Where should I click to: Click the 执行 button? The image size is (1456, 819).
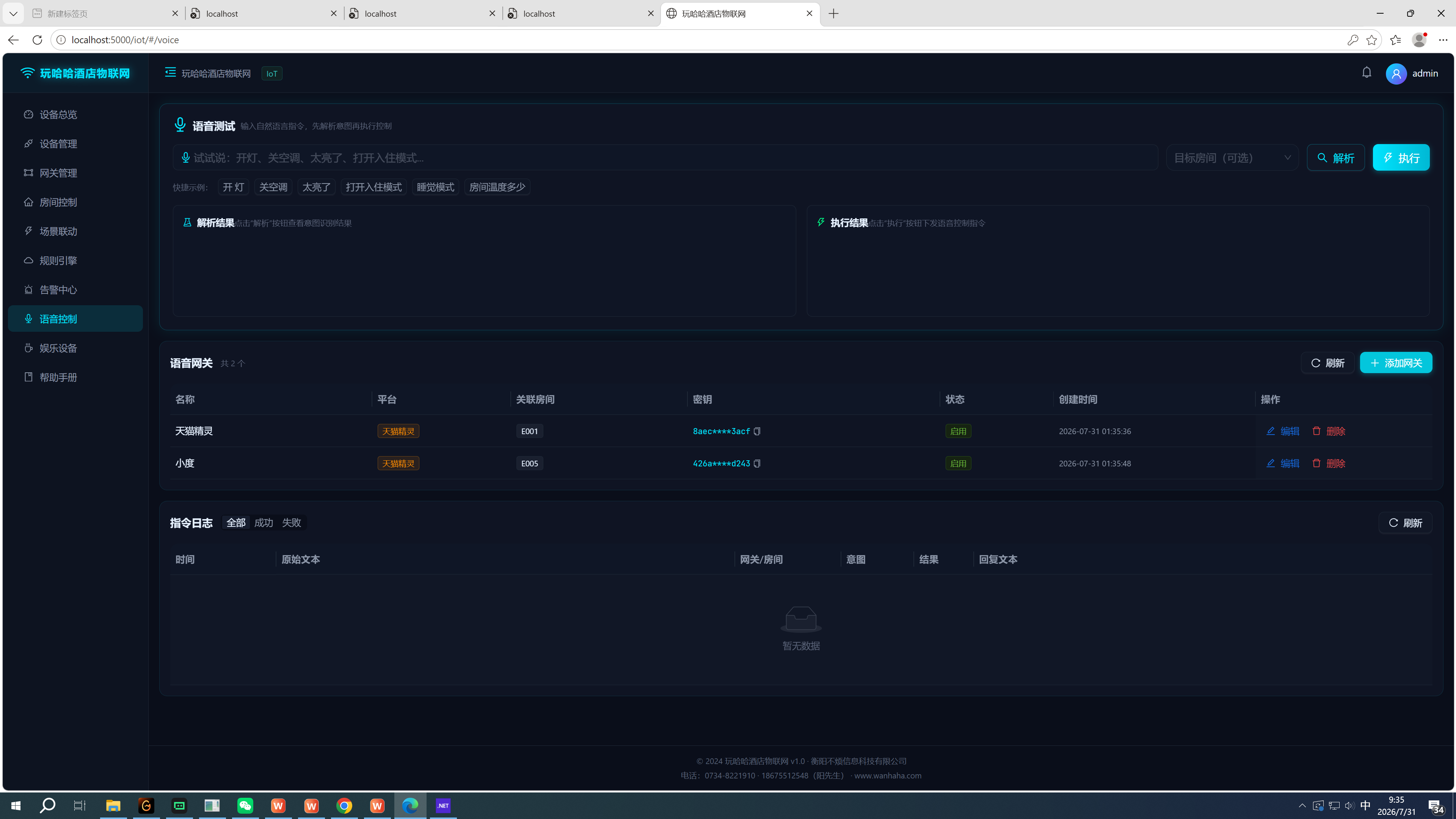coord(1401,158)
